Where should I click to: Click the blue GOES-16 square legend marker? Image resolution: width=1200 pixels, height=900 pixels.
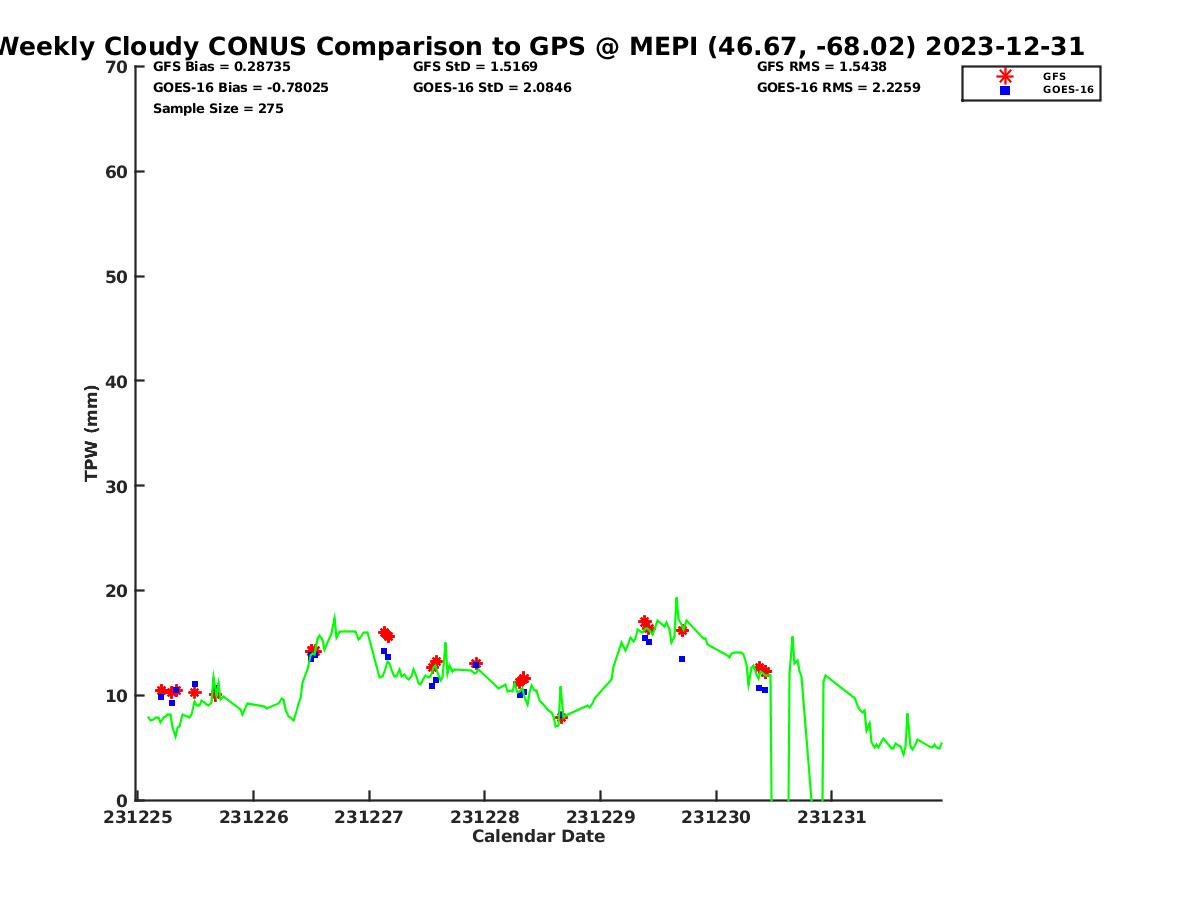pyautogui.click(x=1005, y=90)
